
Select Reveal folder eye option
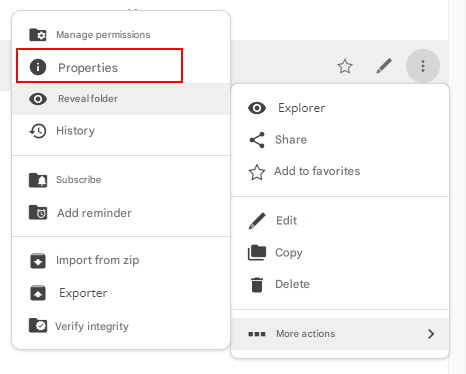pyautogui.click(x=121, y=99)
